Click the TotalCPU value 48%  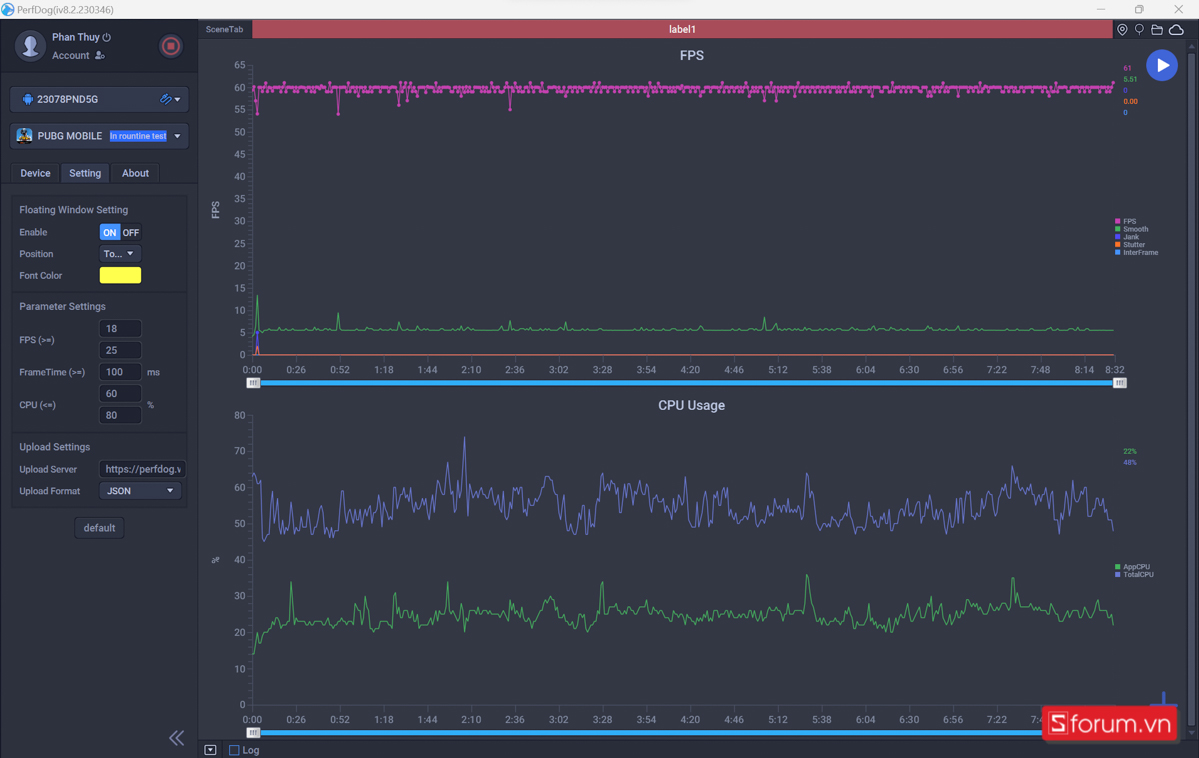click(x=1129, y=462)
